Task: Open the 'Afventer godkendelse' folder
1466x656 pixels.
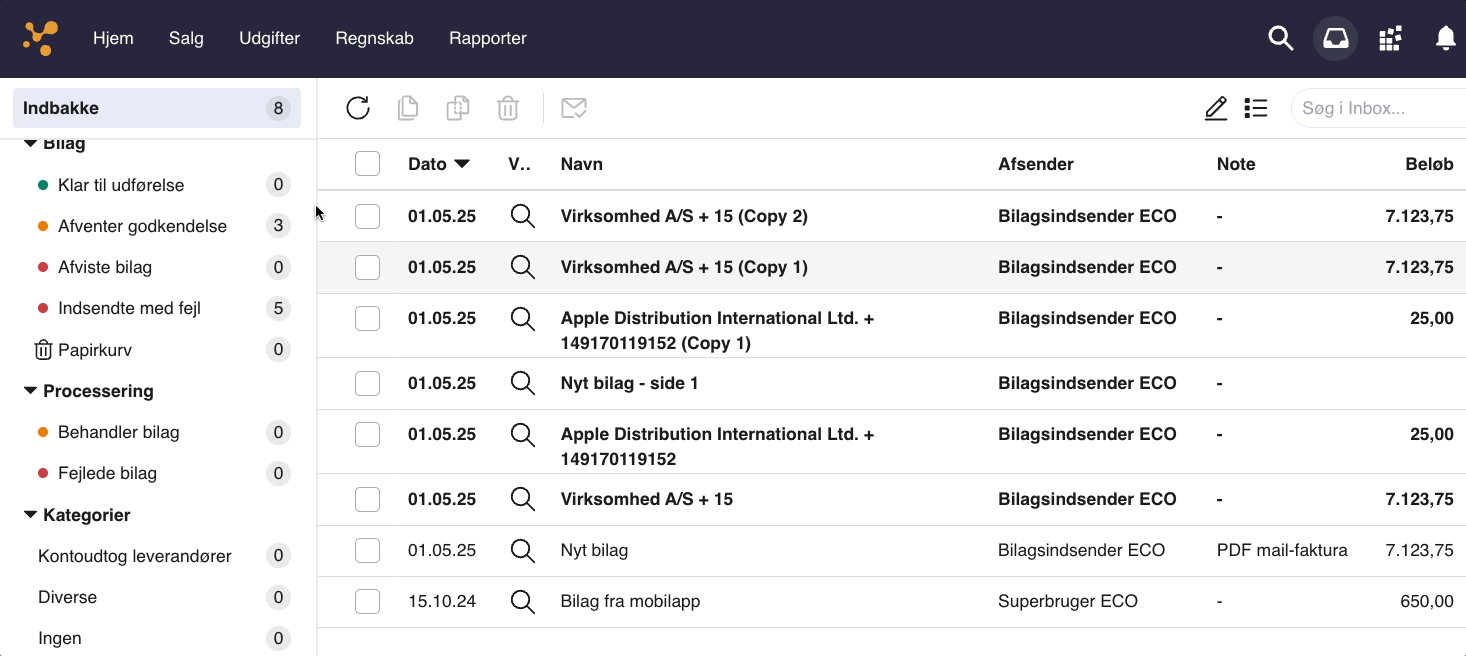Action: pyautogui.click(x=142, y=226)
